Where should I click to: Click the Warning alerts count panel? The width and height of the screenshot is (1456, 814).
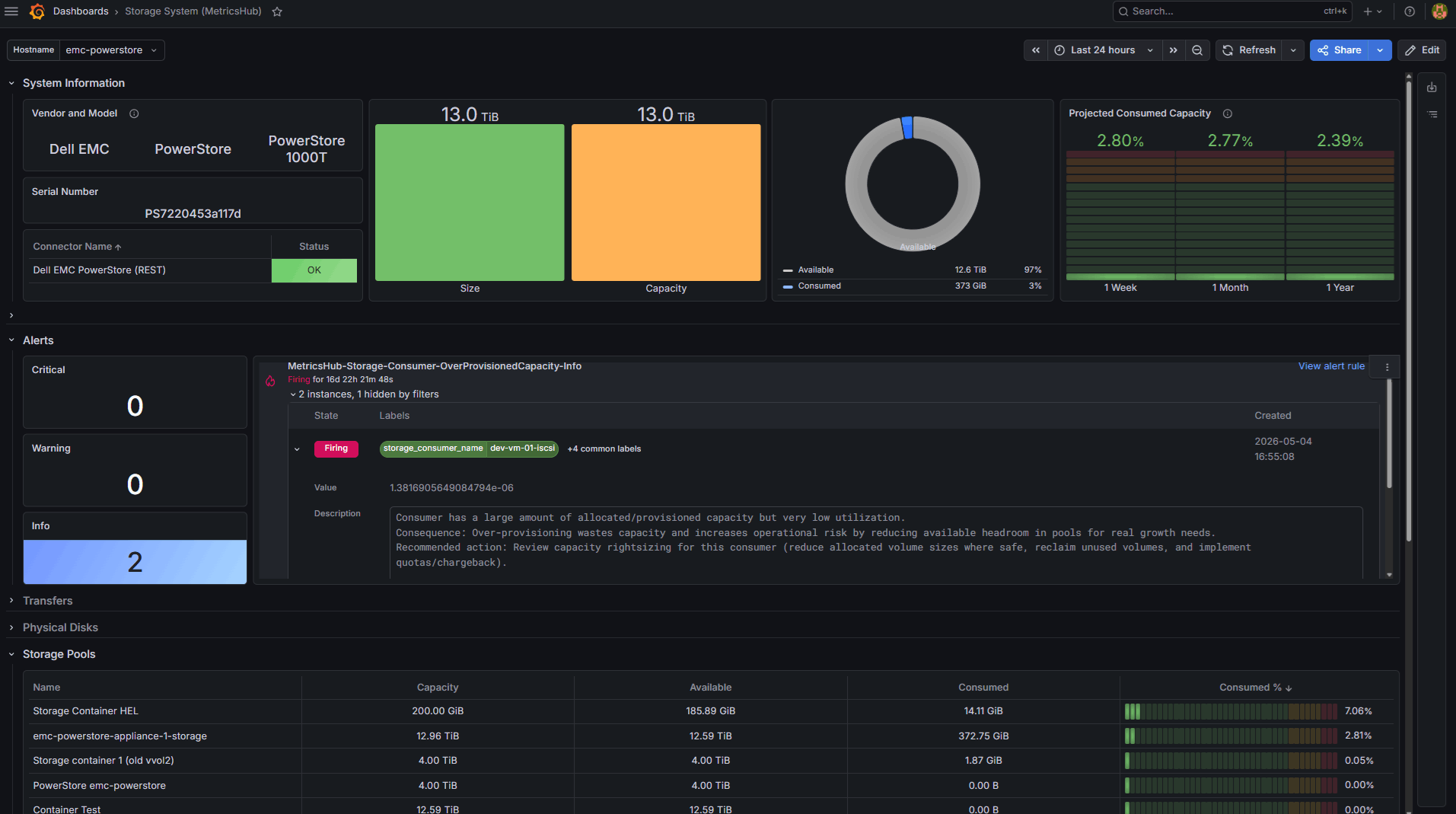135,471
